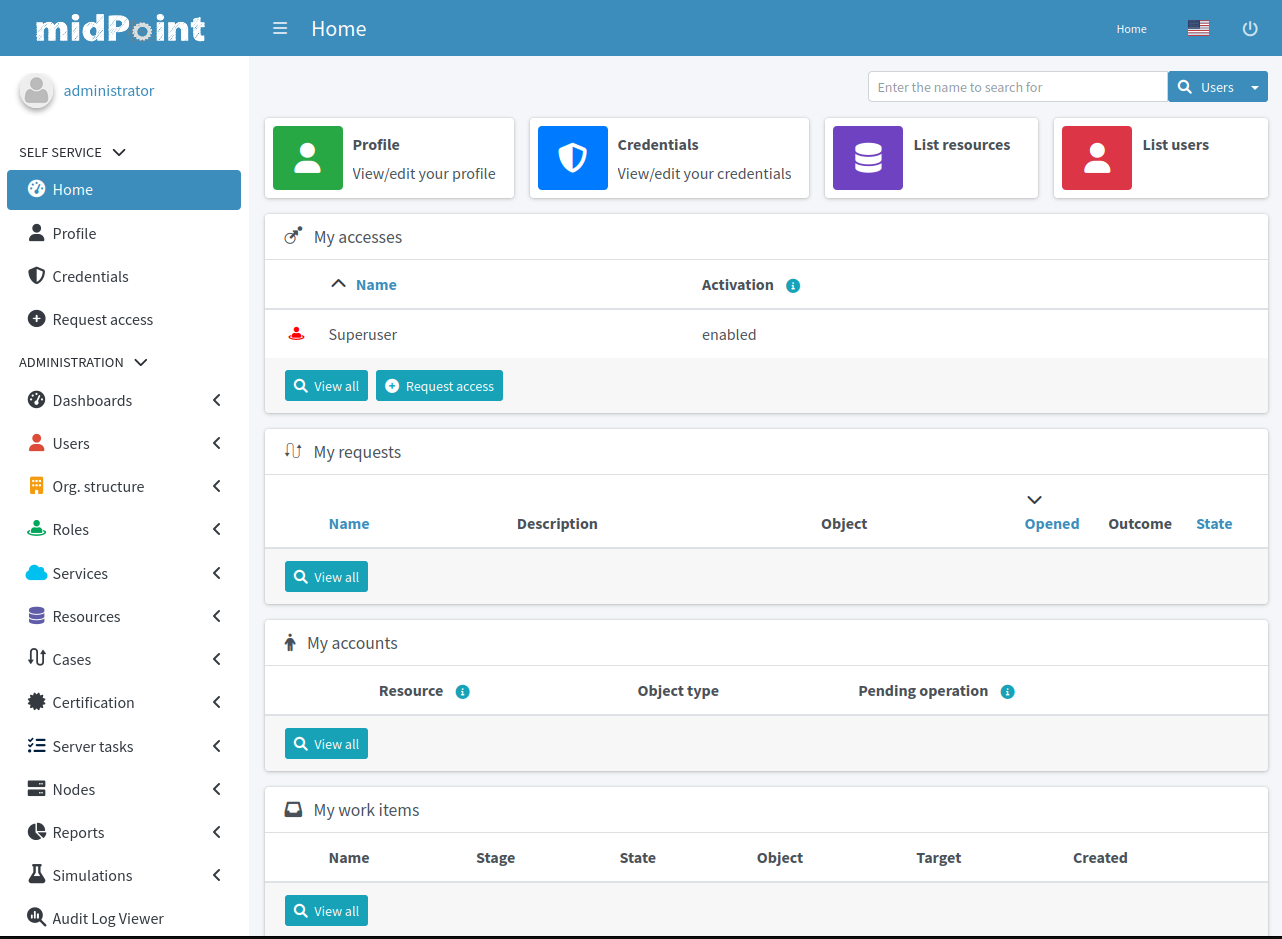Click the power logout icon
The width and height of the screenshot is (1282, 939).
tap(1250, 29)
